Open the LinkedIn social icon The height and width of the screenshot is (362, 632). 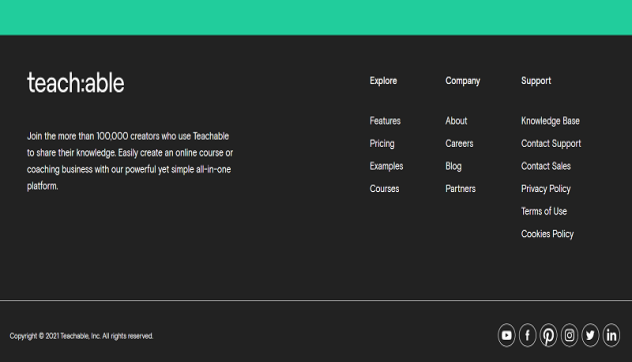pos(611,335)
